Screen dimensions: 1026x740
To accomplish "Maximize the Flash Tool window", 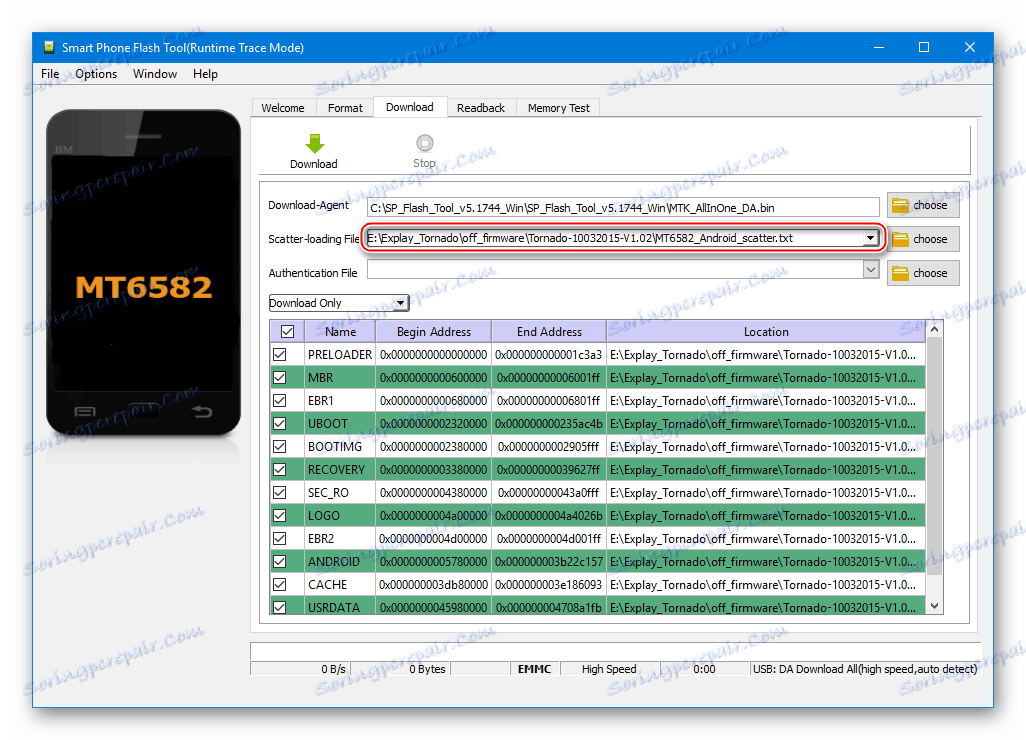I will coord(924,47).
